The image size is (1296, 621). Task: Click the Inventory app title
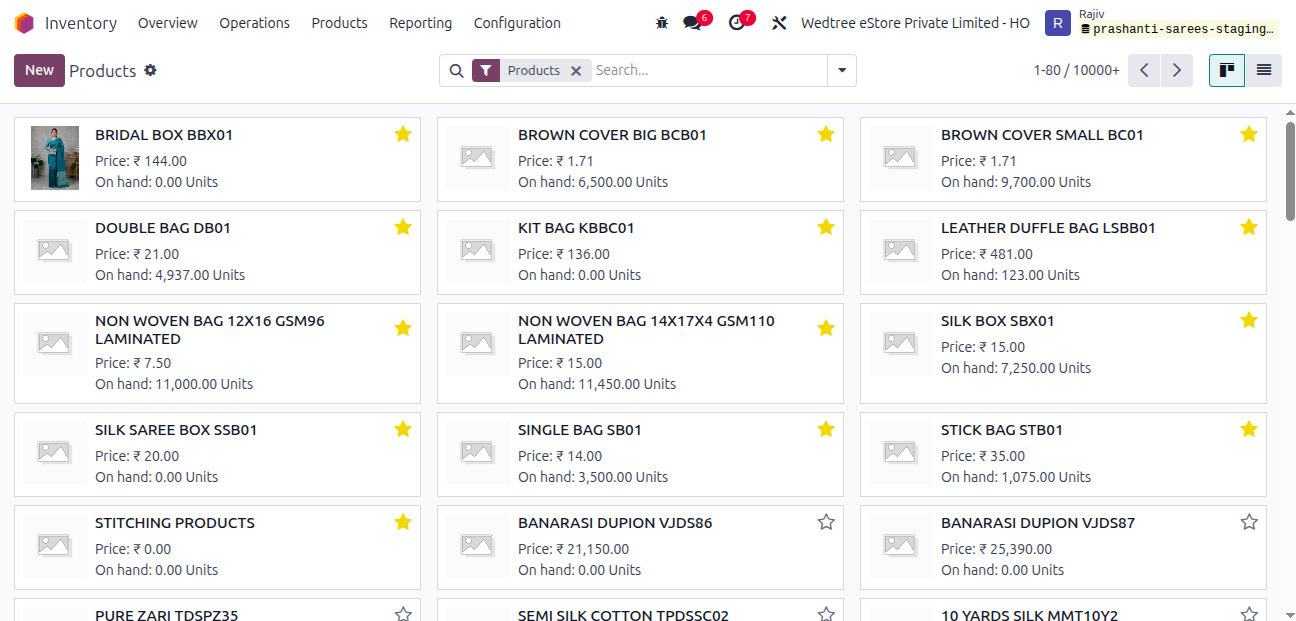pos(81,23)
